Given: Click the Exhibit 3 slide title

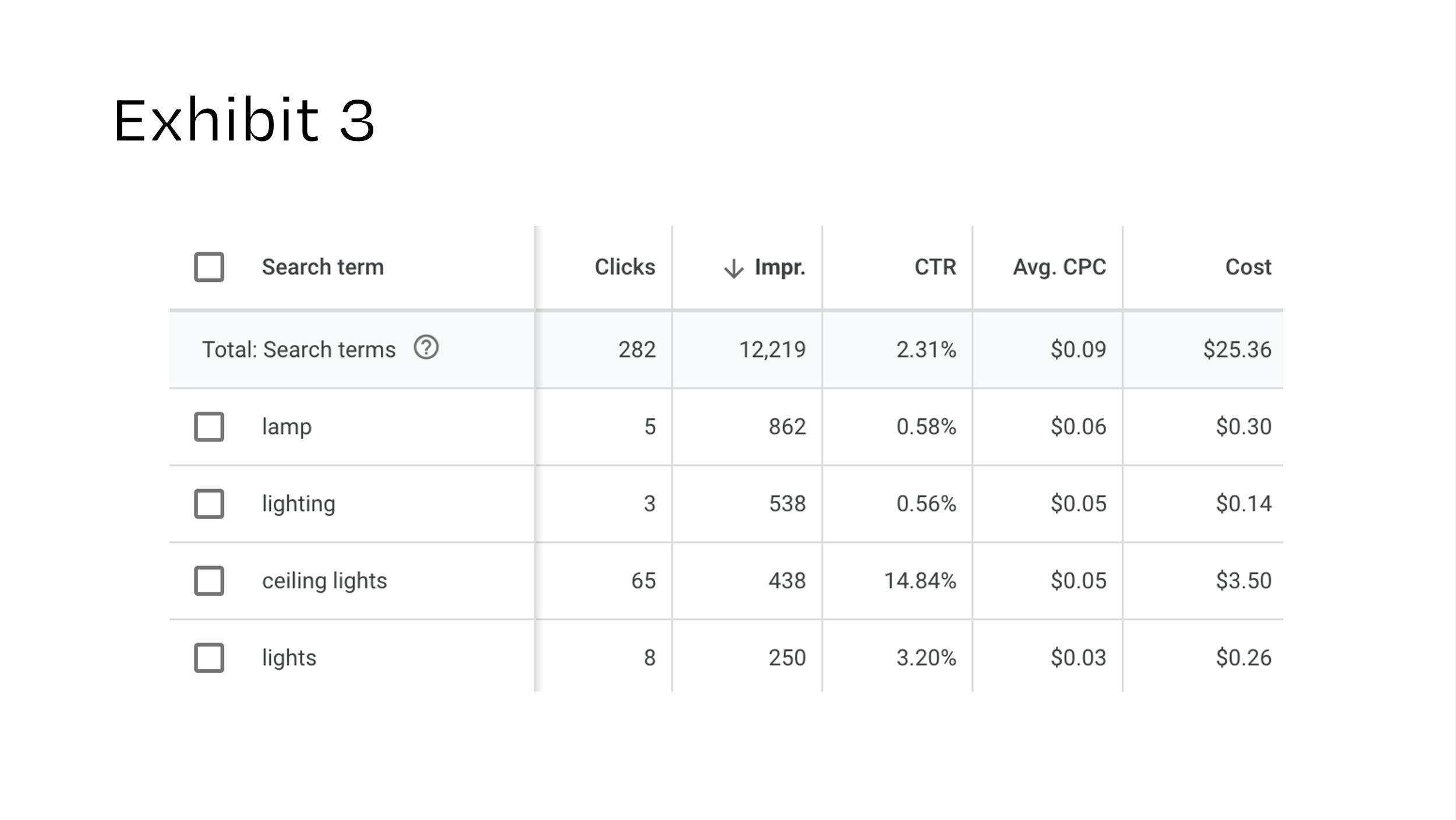Looking at the screenshot, I should (244, 120).
